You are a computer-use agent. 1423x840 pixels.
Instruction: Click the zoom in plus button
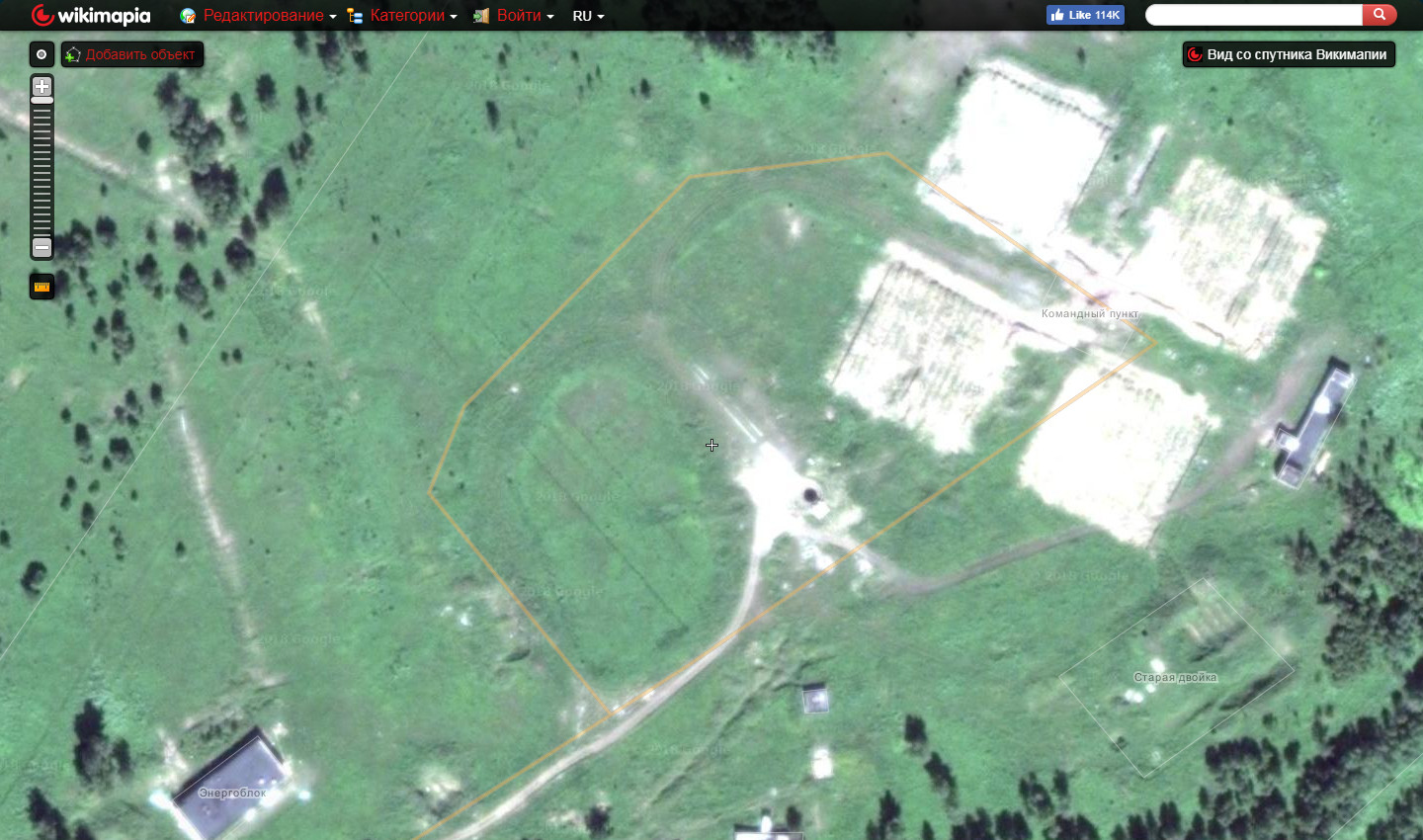[x=42, y=86]
